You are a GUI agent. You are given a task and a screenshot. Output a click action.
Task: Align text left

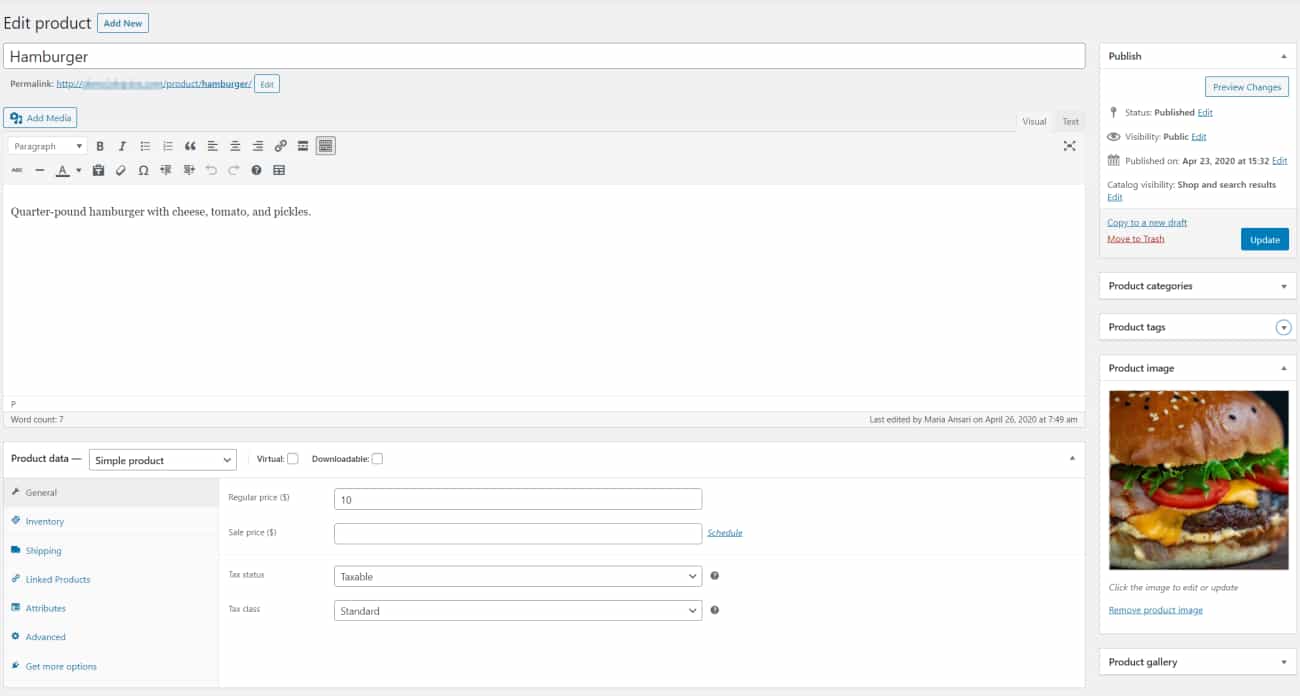pos(213,146)
